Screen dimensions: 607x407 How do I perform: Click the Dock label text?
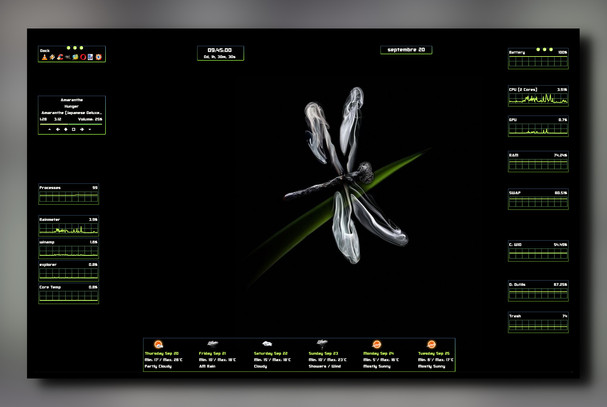pos(45,51)
